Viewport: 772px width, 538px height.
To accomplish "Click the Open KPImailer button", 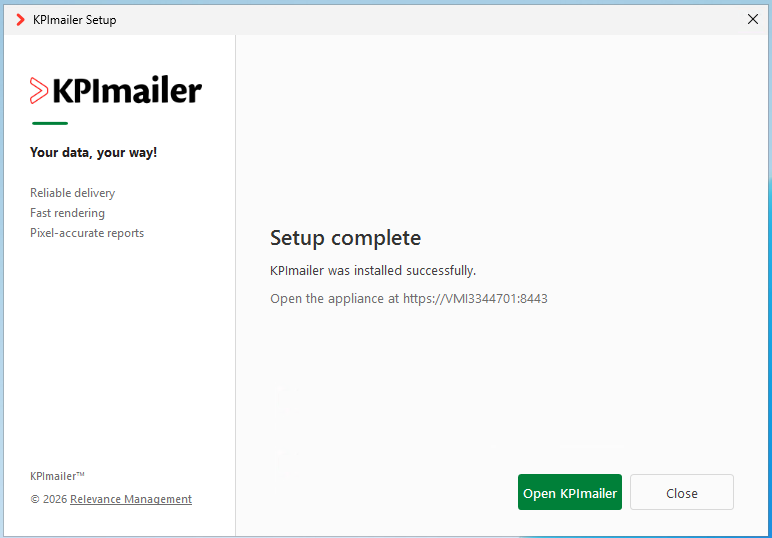I will click(x=570, y=492).
